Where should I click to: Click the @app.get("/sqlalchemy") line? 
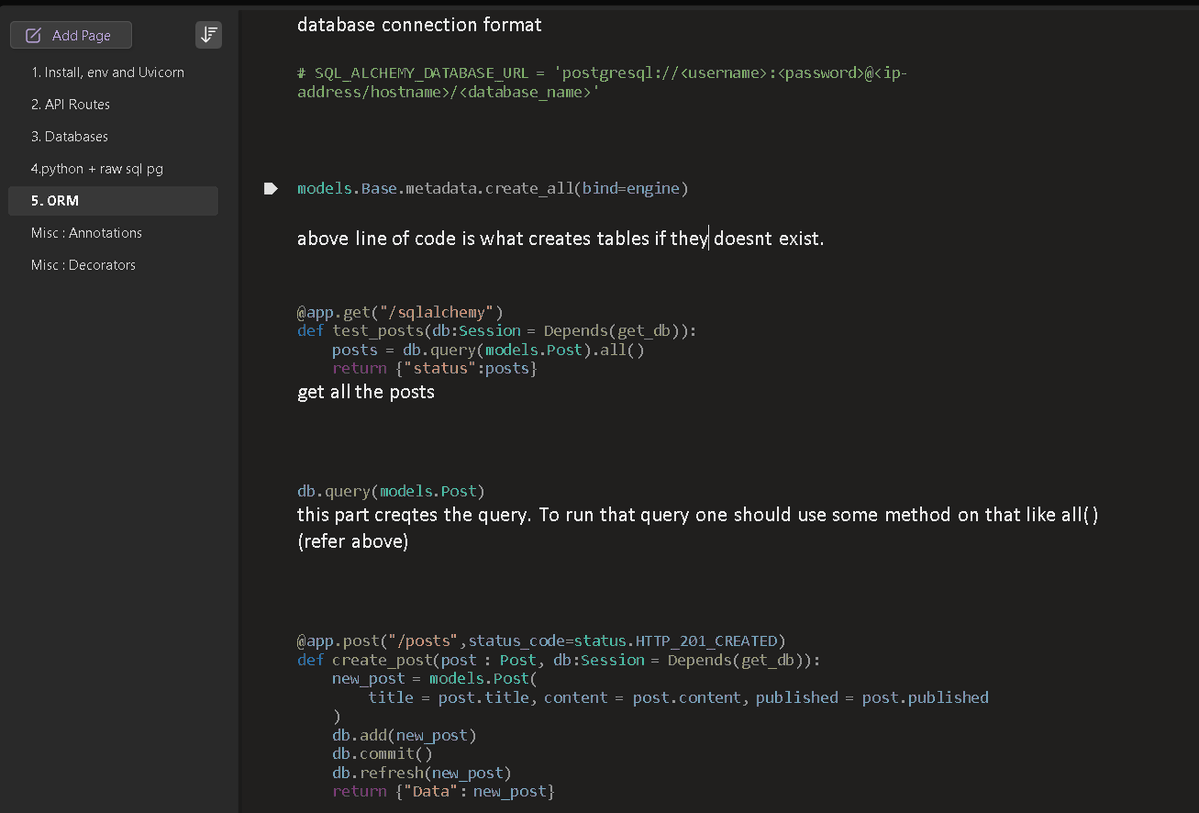[400, 312]
